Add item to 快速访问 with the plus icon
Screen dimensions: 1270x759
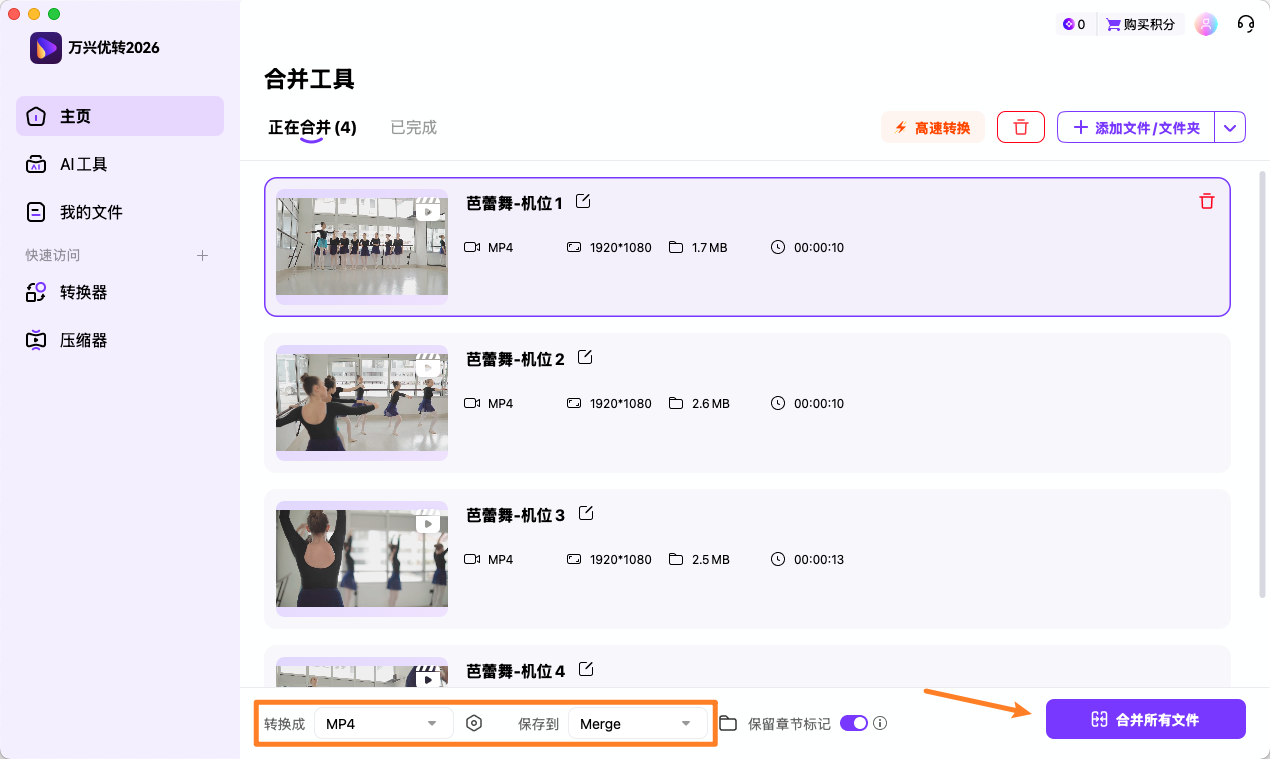point(202,255)
